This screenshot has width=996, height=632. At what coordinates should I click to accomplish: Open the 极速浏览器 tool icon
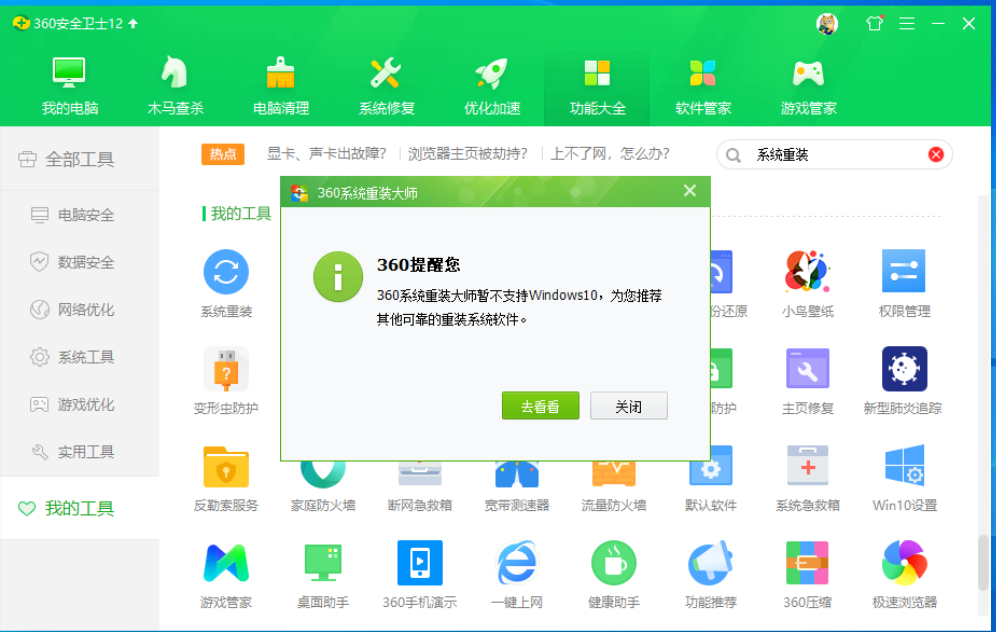pyautogui.click(x=904, y=563)
